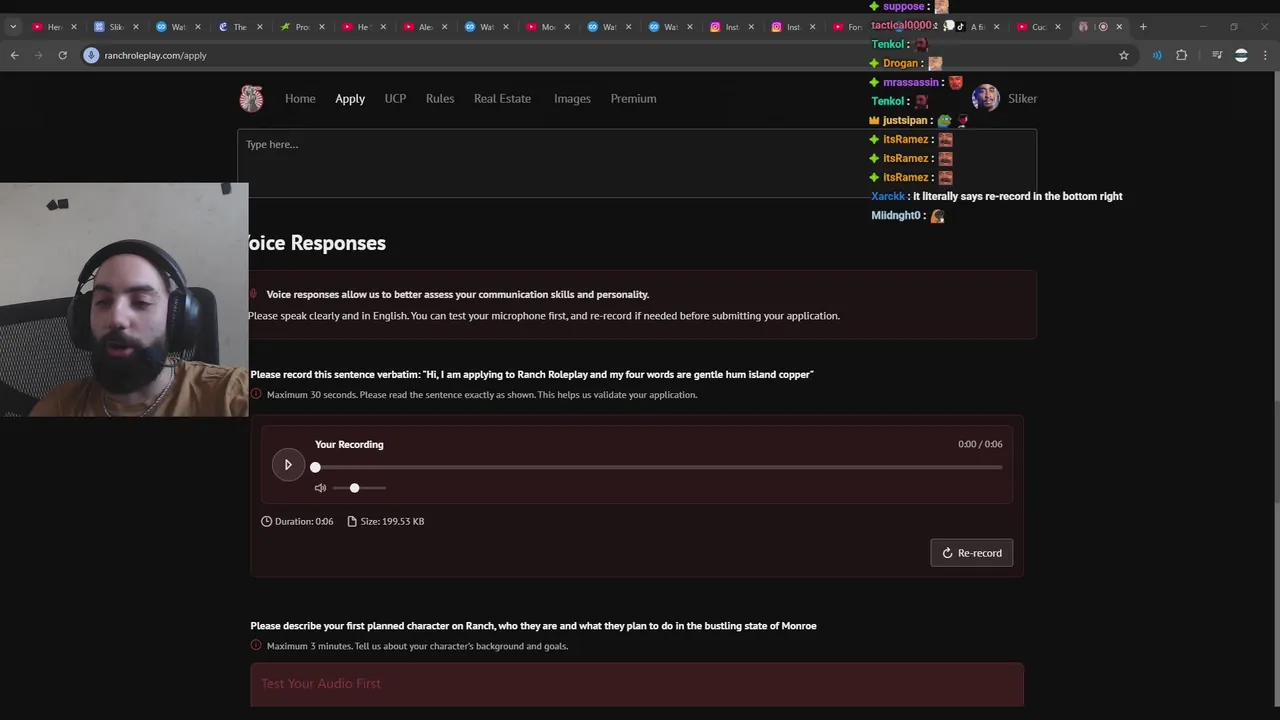
Task: Open the Sliker profile avatar
Action: (x=985, y=98)
